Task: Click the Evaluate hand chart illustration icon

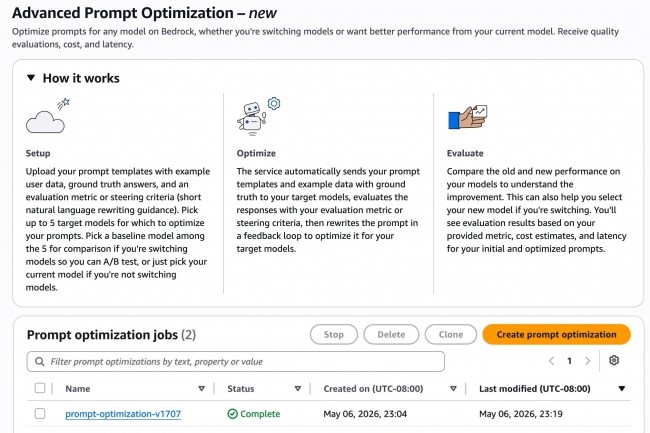Action: pos(468,117)
